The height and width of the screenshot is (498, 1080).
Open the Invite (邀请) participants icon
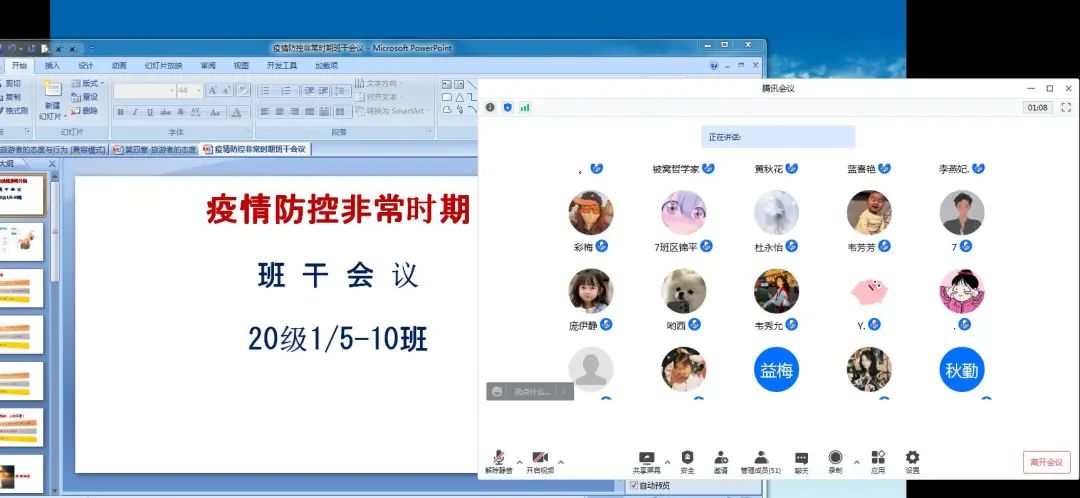pyautogui.click(x=720, y=460)
